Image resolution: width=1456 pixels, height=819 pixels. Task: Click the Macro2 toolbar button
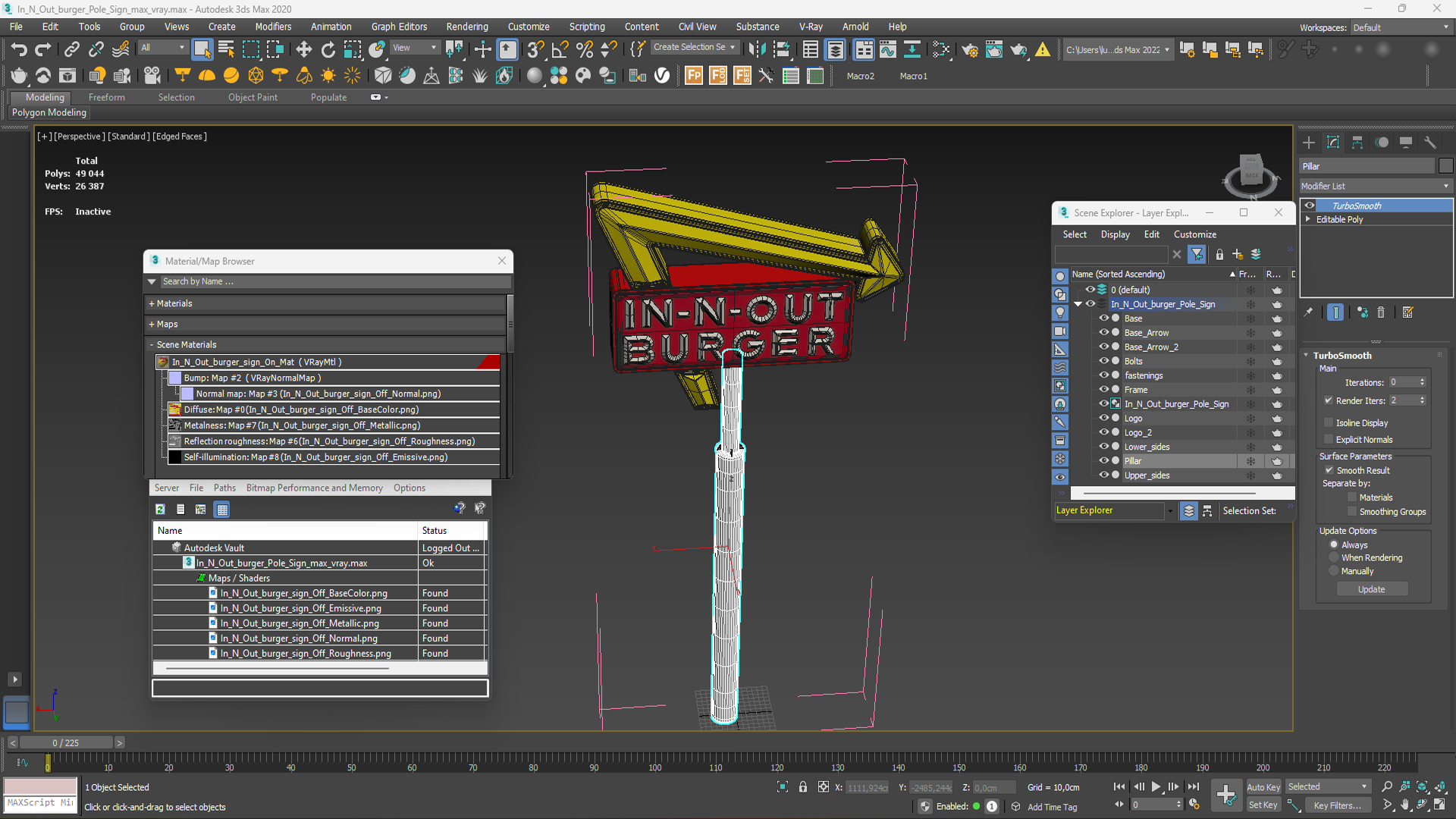tap(861, 76)
